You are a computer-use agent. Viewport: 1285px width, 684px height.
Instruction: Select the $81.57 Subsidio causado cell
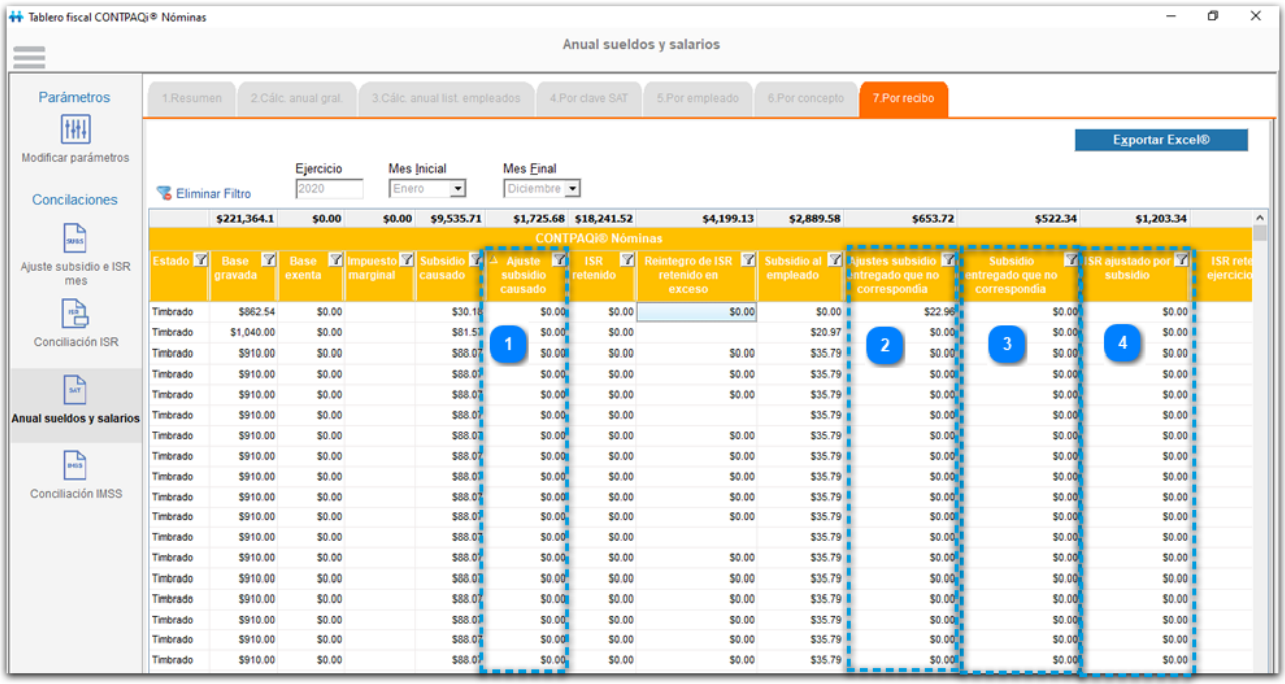(451, 332)
